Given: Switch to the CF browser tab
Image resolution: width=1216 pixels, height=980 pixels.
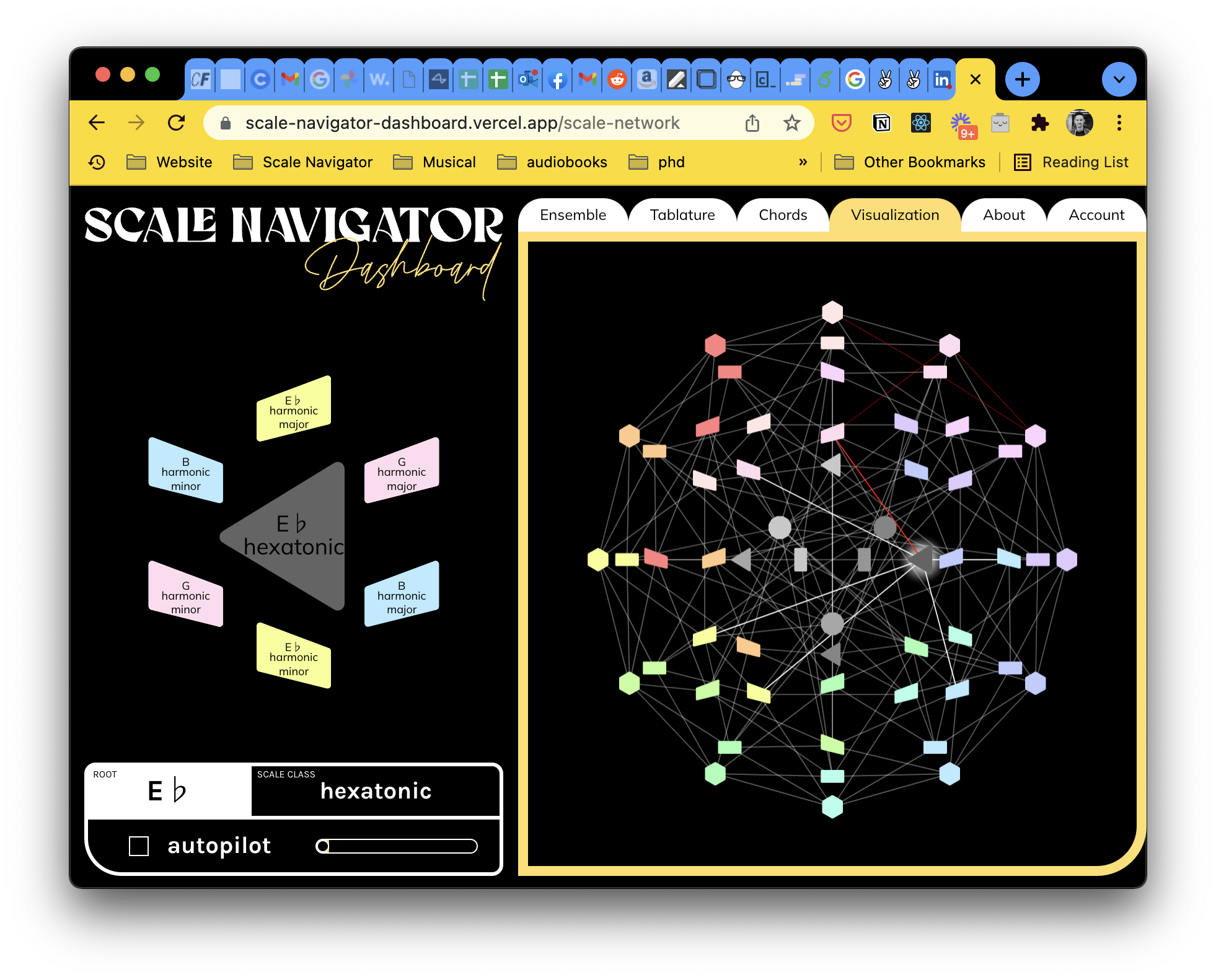Looking at the screenshot, I should (x=200, y=79).
